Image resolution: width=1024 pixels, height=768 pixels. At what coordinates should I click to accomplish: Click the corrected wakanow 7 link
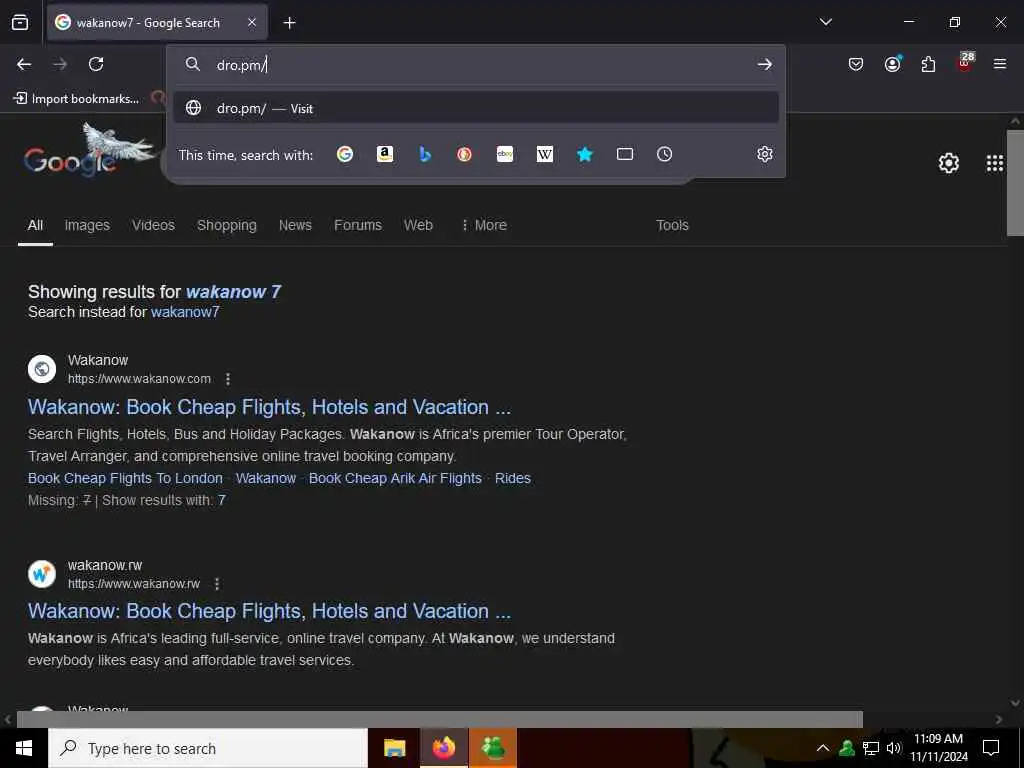click(233, 292)
